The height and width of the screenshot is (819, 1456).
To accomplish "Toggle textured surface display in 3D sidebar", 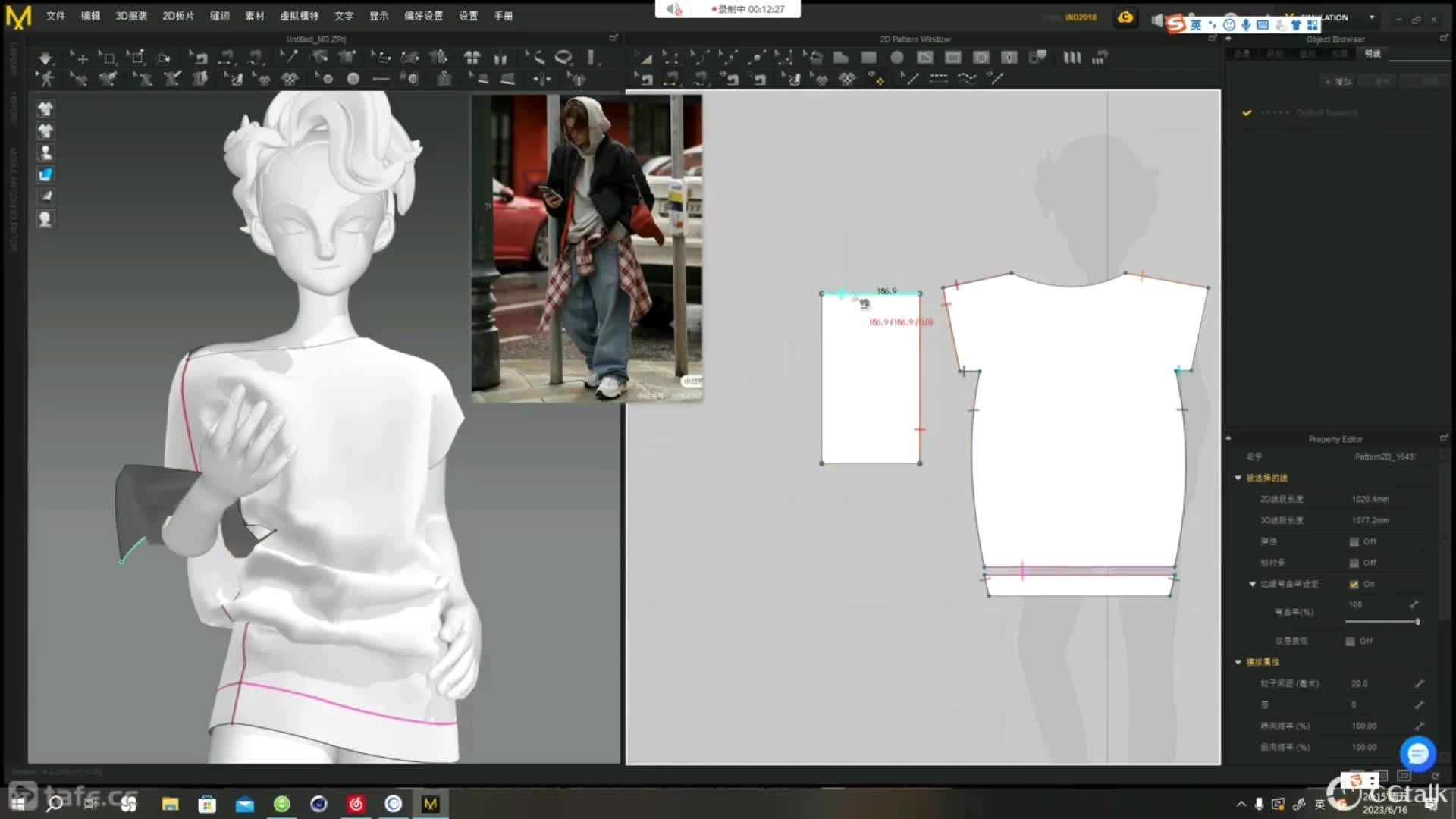I will [45, 196].
